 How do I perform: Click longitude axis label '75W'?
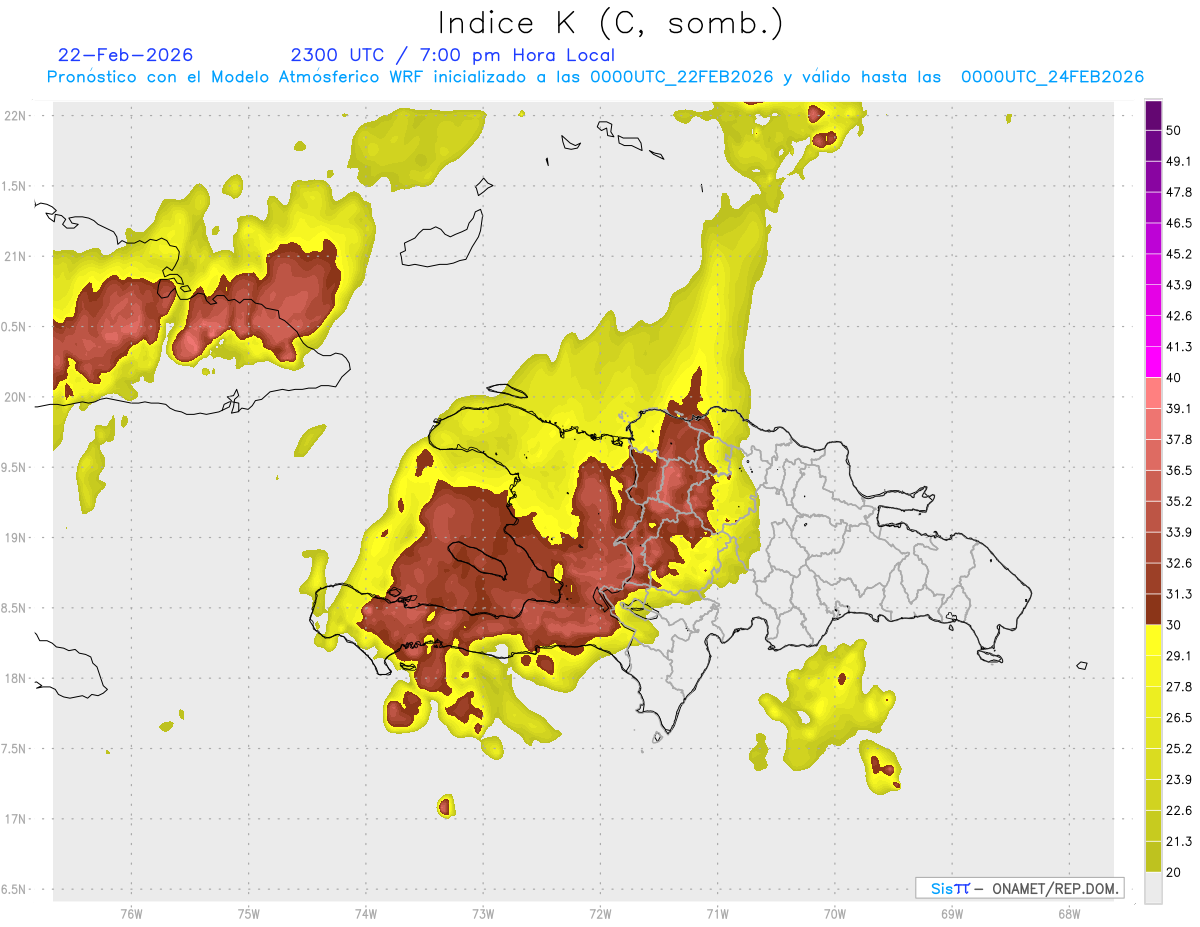point(249,913)
